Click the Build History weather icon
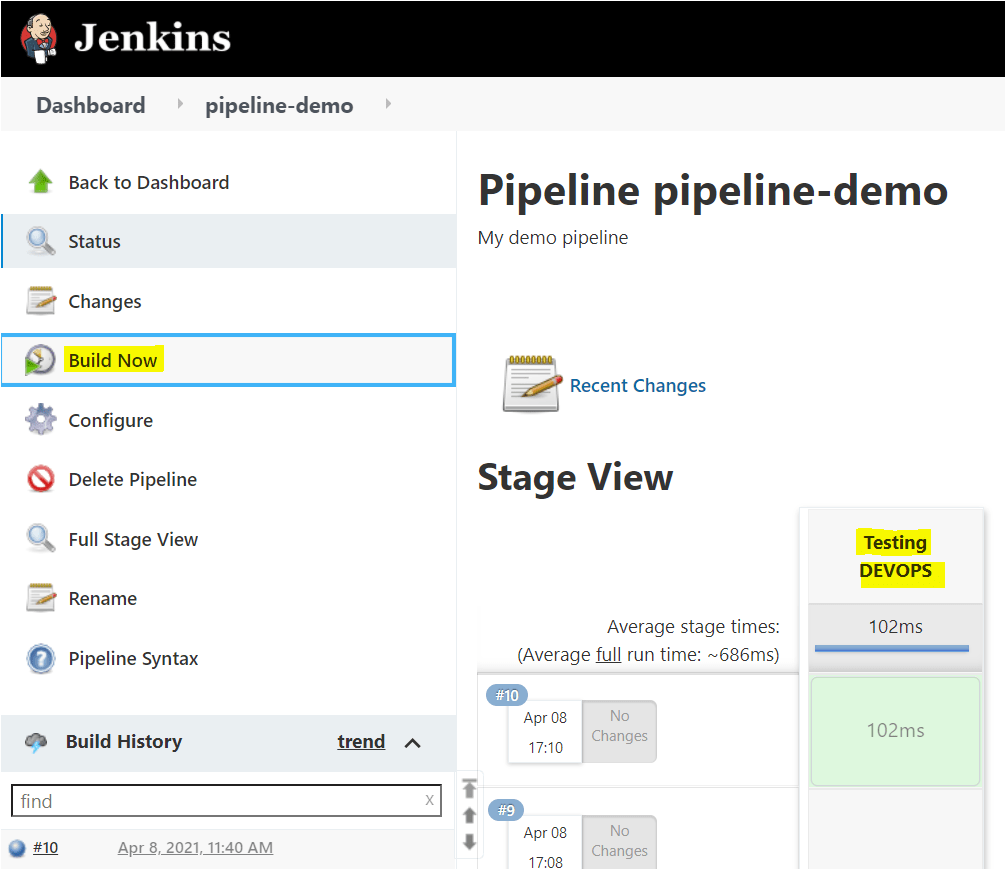The image size is (1006, 870). (37, 741)
